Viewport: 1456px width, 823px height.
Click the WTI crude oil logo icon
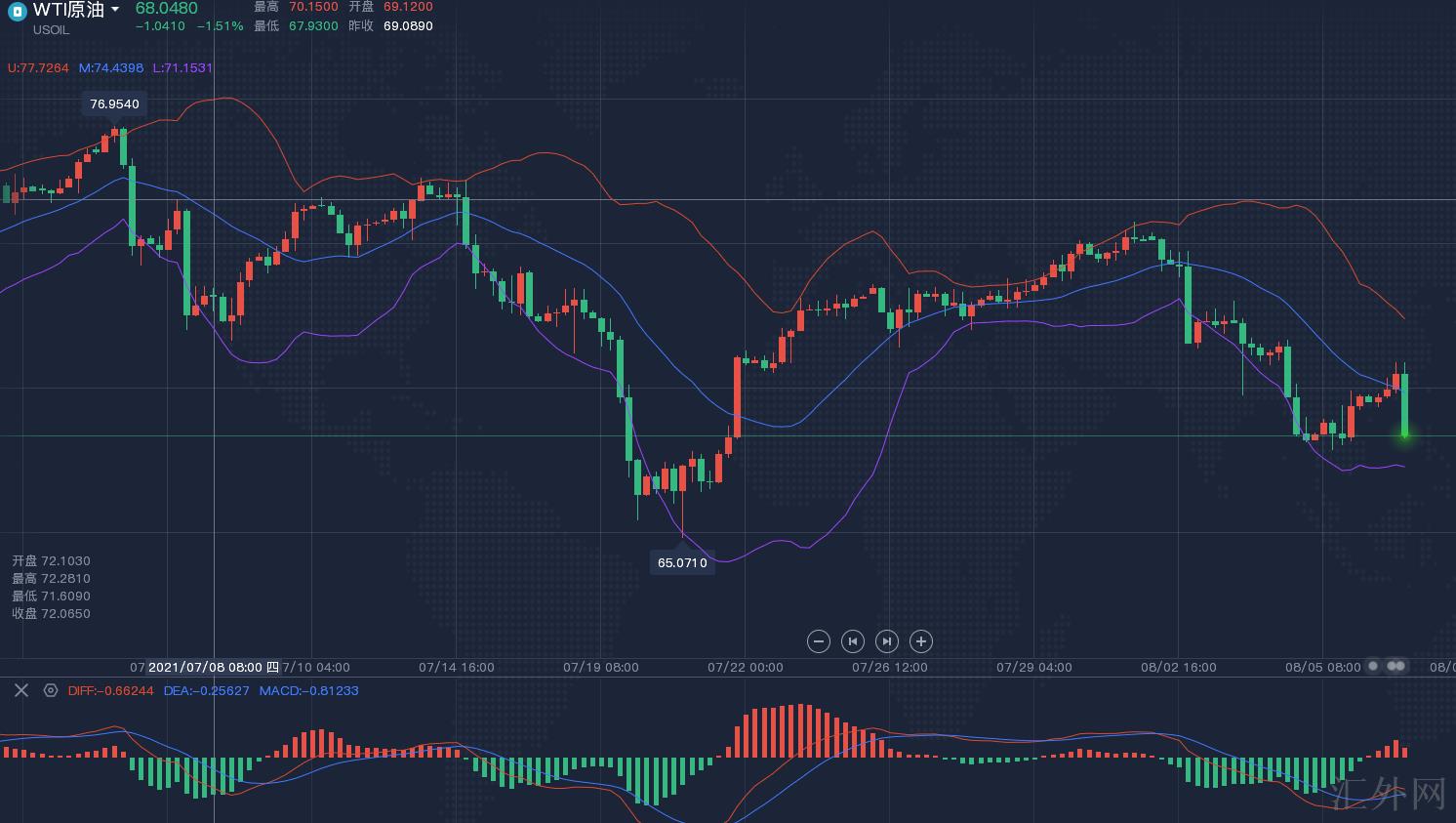coord(17,12)
